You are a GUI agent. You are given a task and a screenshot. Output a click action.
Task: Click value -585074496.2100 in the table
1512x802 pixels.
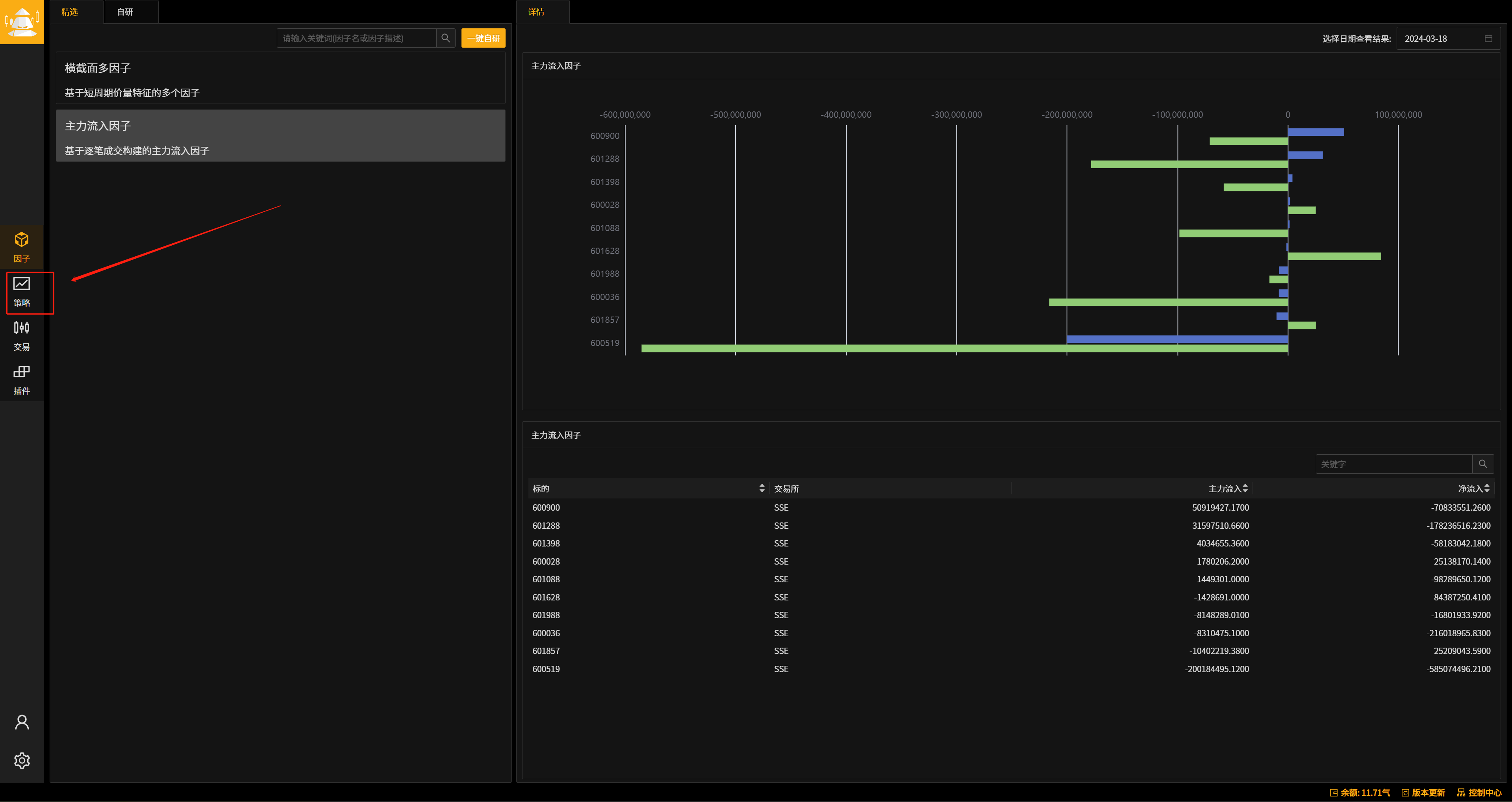[1458, 669]
